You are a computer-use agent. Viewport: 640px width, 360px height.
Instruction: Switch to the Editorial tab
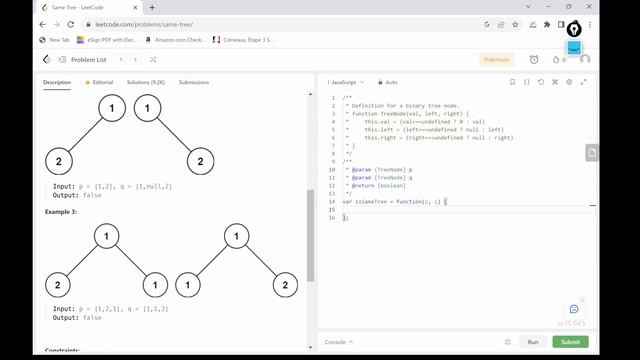pos(99,82)
